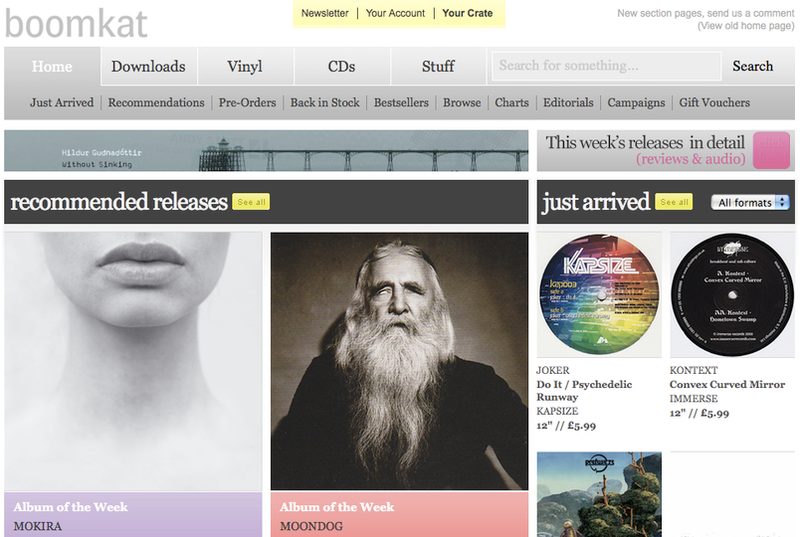
Task: Click the landscape artwork cover below Joker
Action: point(599,494)
